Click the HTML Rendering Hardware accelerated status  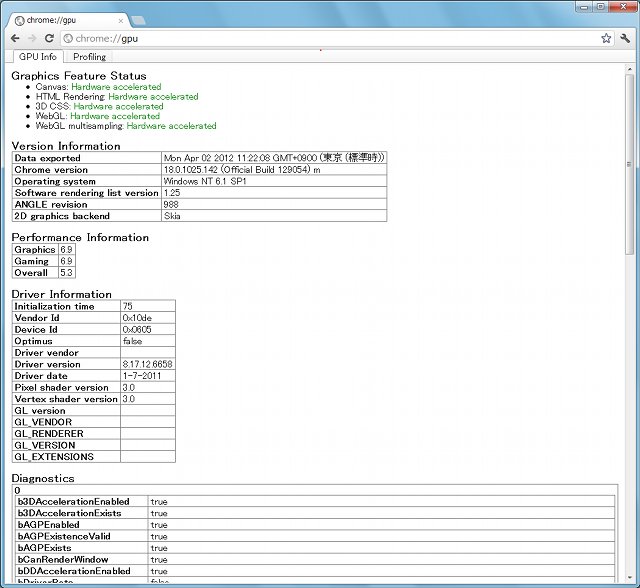click(153, 97)
